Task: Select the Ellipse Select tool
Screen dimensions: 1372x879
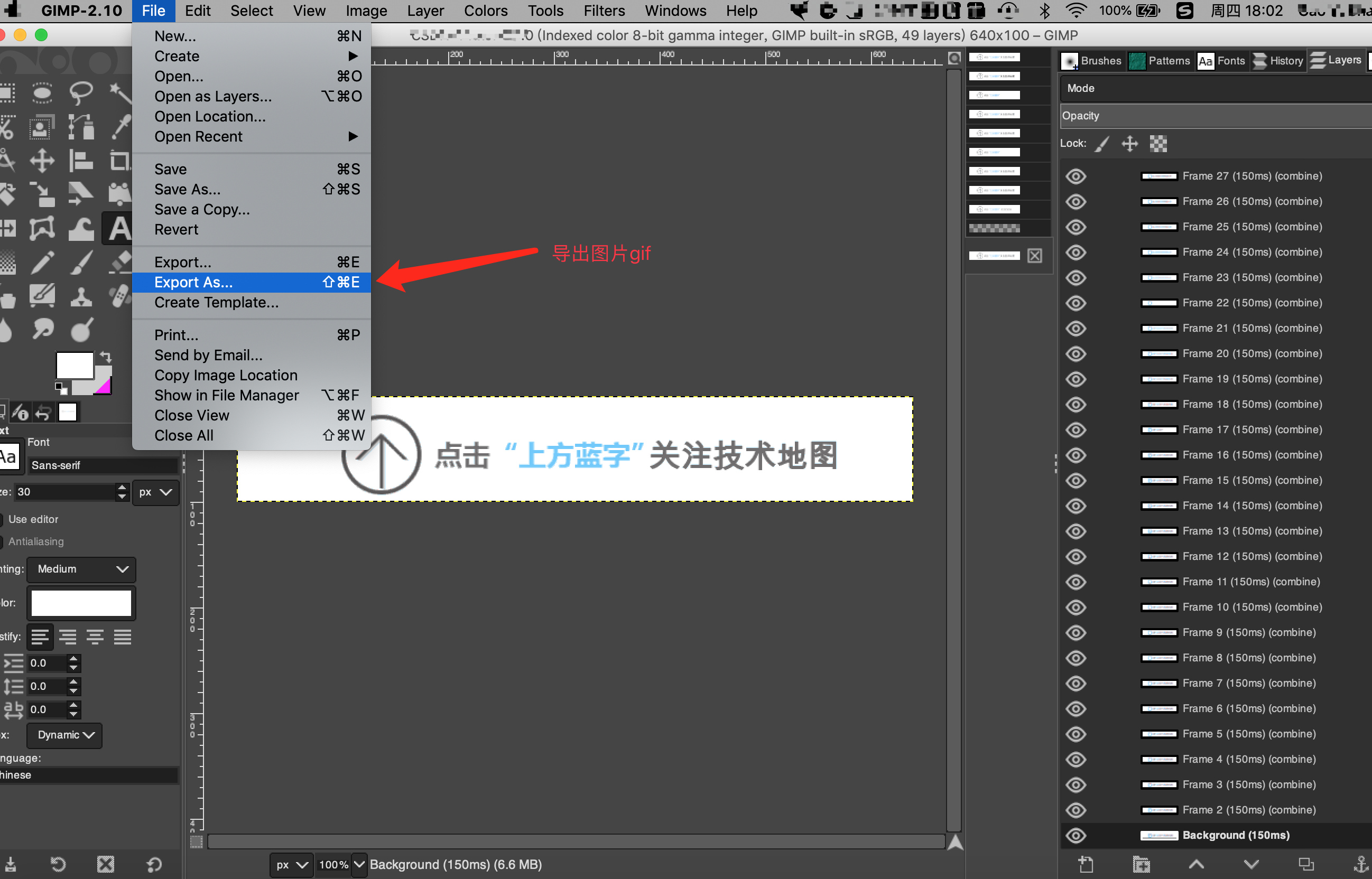Action: [x=42, y=92]
